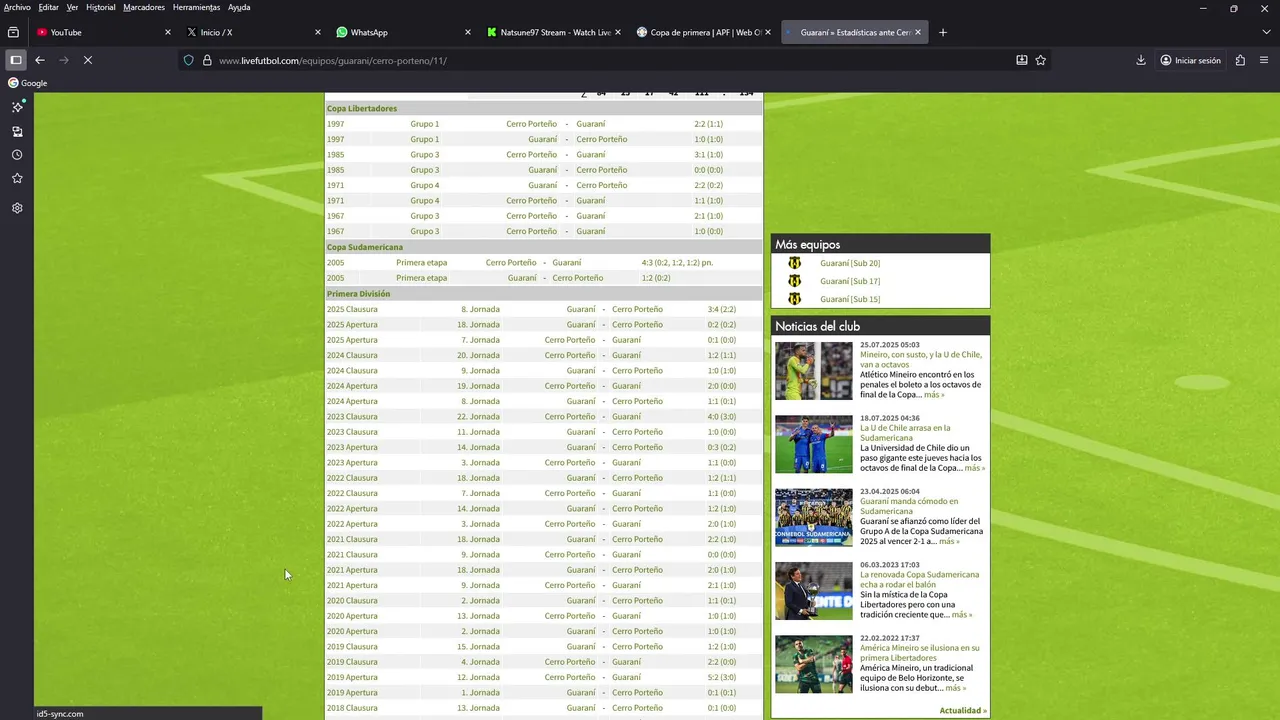This screenshot has height=720, width=1280.
Task: Open 2018 Clausura season link
Action: click(352, 708)
